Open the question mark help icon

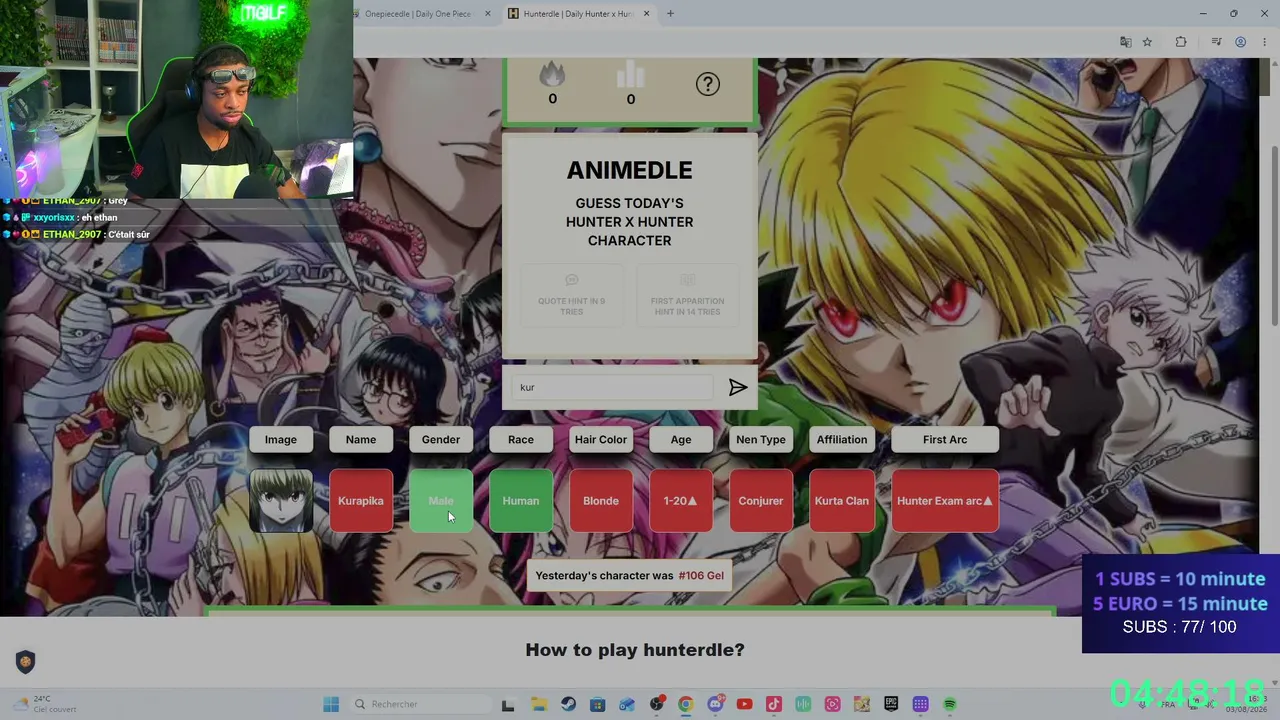tap(708, 84)
